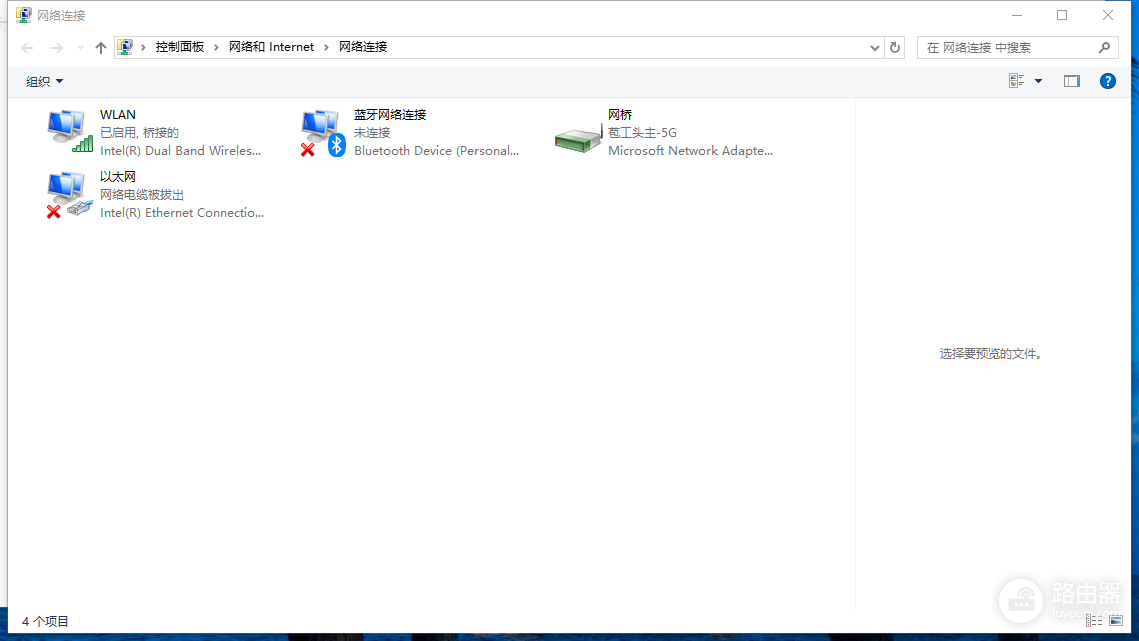The height and width of the screenshot is (641, 1139).
Task: Expand the chevron before 控制面板 breadcrumb
Action: click(x=143, y=47)
